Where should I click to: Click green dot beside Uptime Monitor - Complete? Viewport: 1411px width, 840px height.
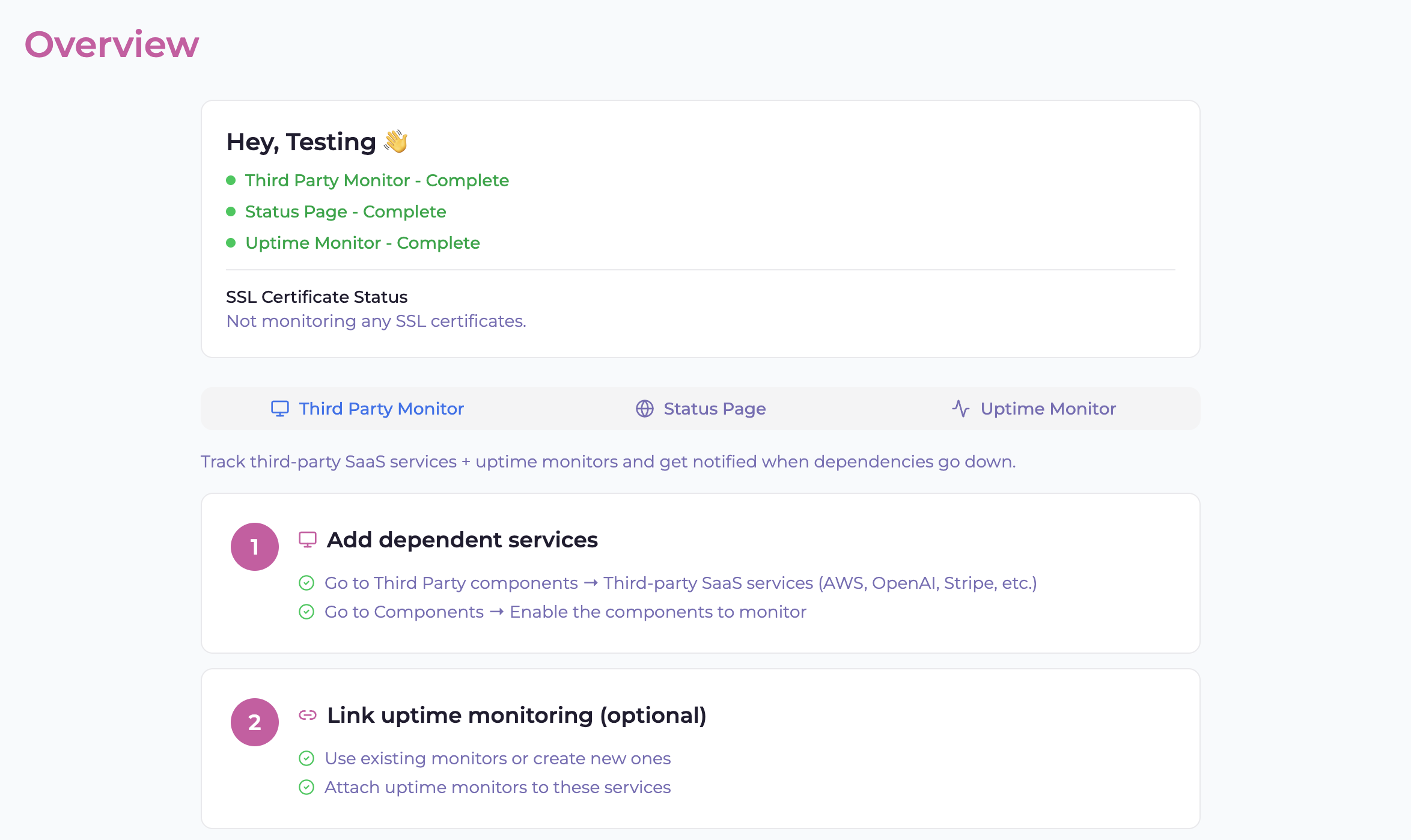[x=231, y=243]
